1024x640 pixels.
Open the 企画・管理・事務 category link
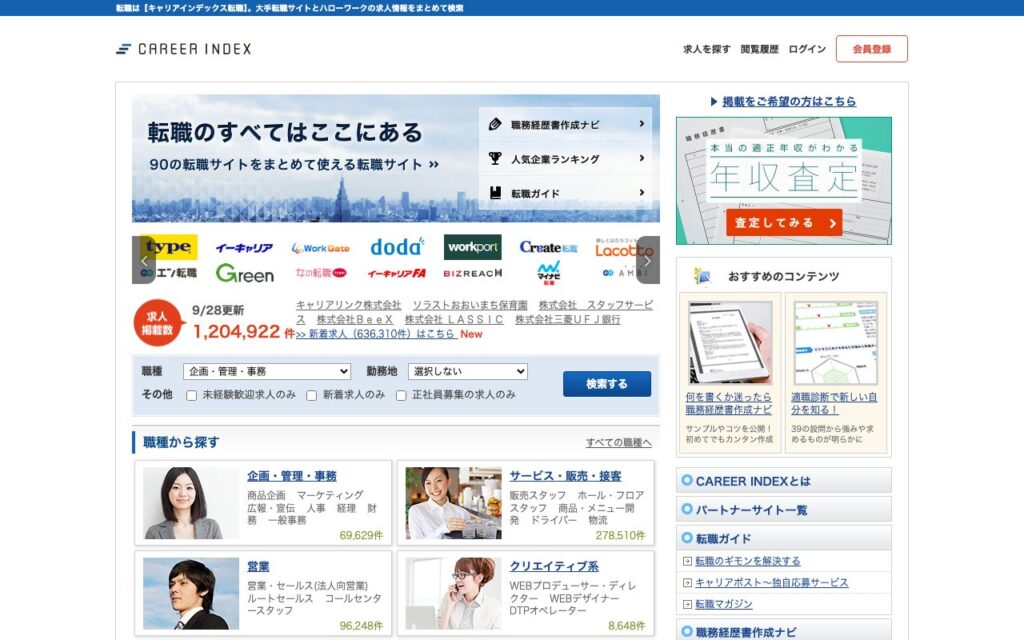[x=292, y=476]
